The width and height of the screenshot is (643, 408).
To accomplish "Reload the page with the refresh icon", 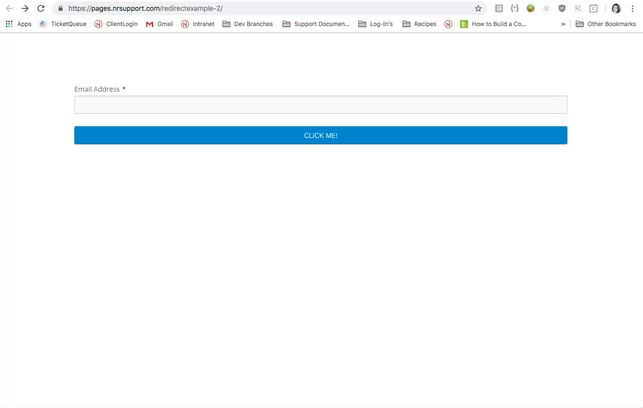I will point(41,8).
